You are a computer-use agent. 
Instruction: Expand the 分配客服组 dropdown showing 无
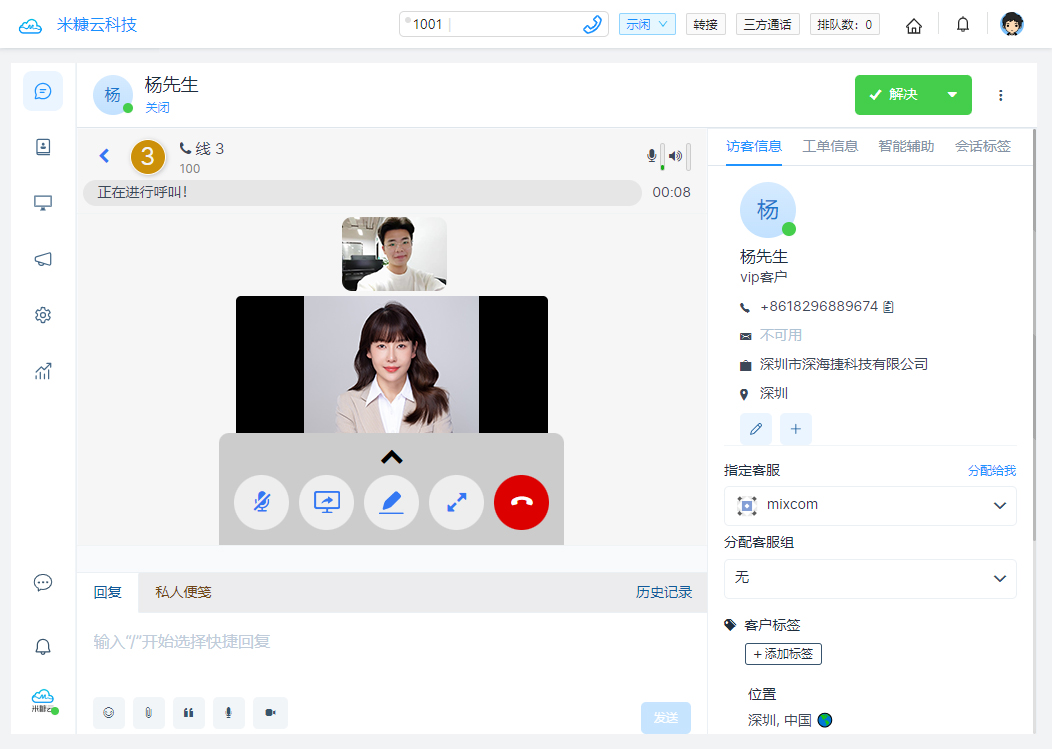869,578
